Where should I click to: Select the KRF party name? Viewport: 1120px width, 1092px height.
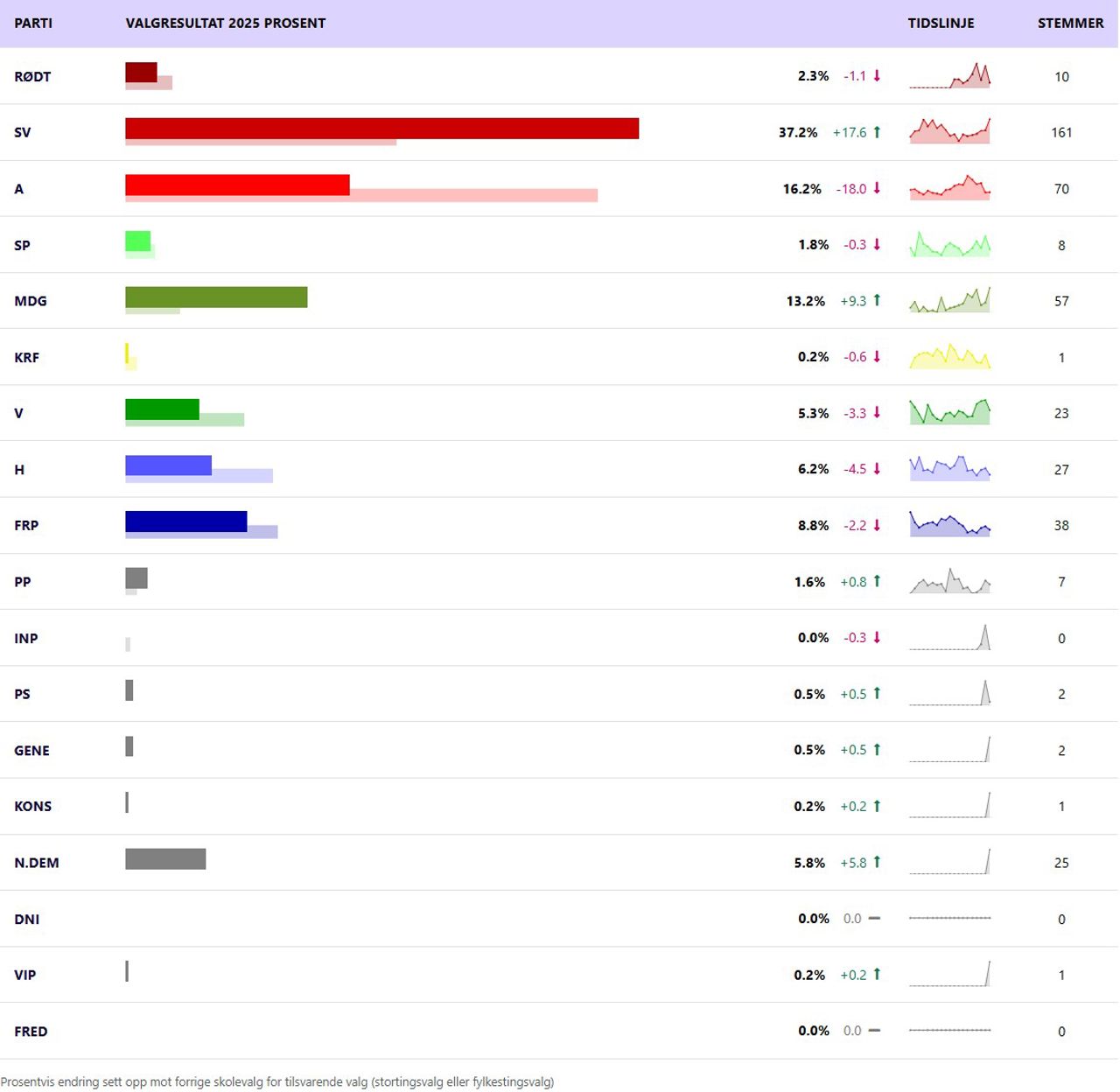coord(27,357)
